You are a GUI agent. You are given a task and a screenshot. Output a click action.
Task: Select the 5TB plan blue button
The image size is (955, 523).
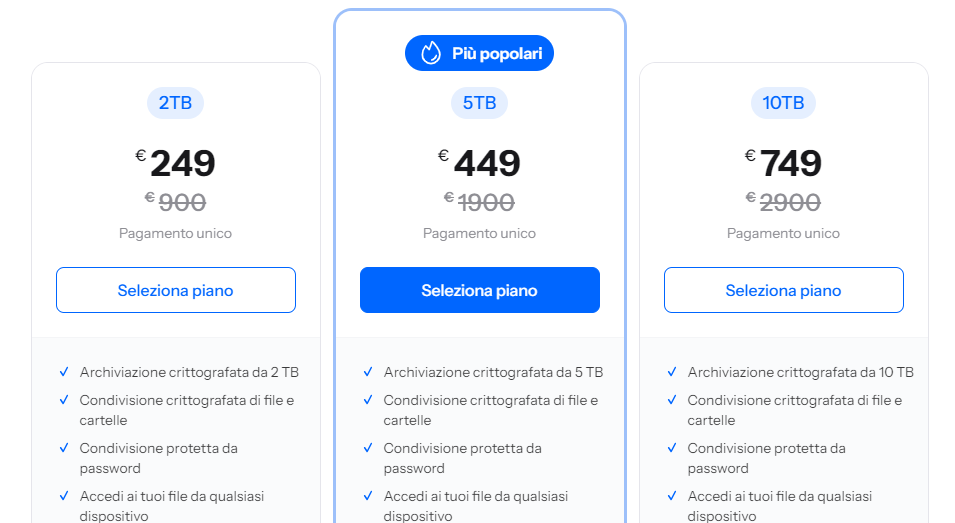480,290
